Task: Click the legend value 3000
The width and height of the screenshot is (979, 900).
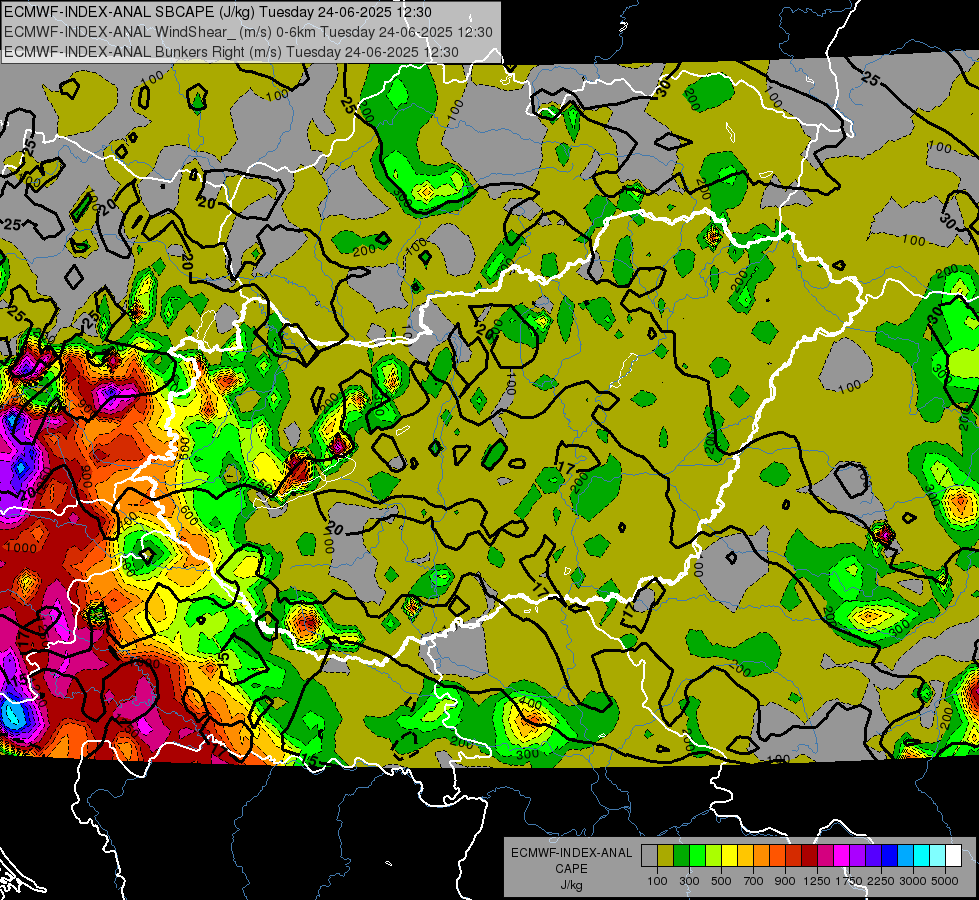Action: pyautogui.click(x=913, y=881)
